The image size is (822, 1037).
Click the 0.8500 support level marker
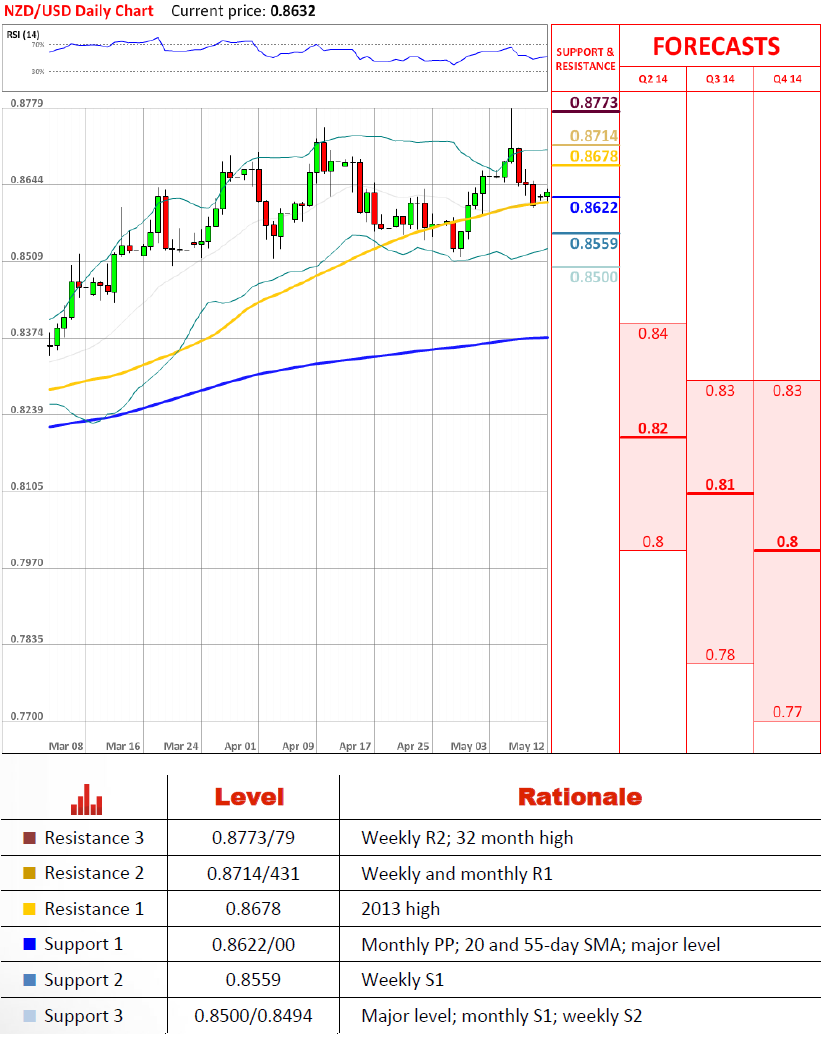point(594,276)
